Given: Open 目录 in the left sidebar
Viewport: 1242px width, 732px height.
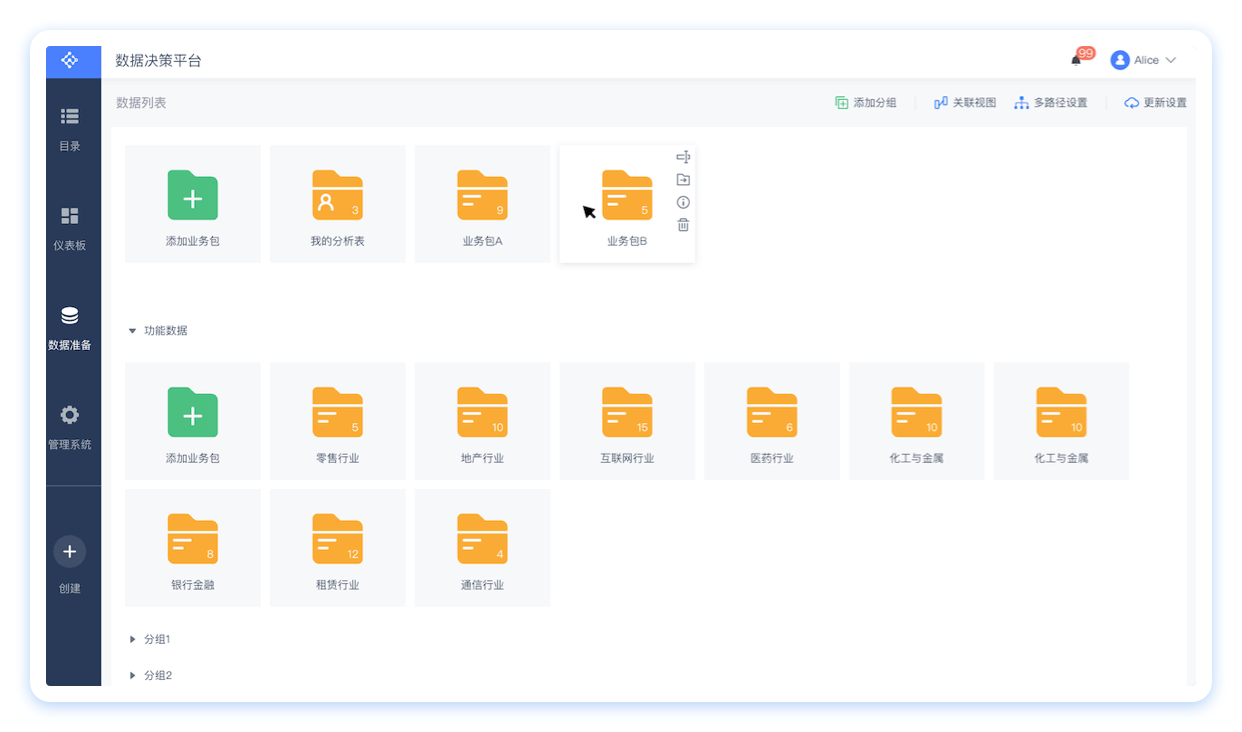Looking at the screenshot, I should (70, 128).
